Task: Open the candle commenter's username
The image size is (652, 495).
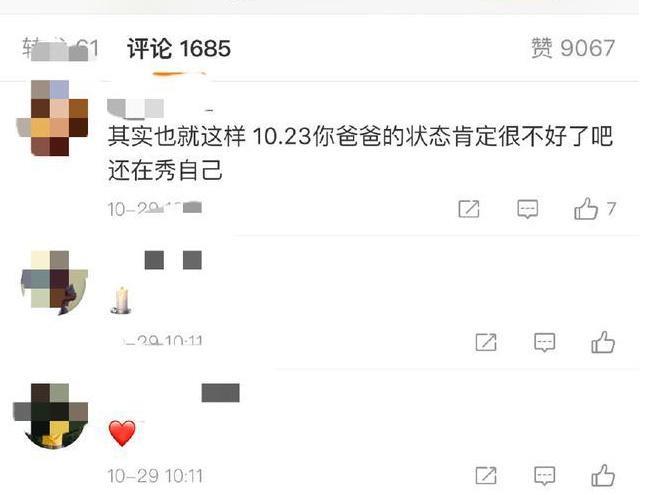Action: pos(173,260)
